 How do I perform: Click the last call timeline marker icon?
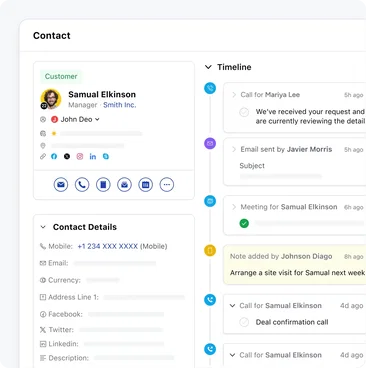point(210,349)
